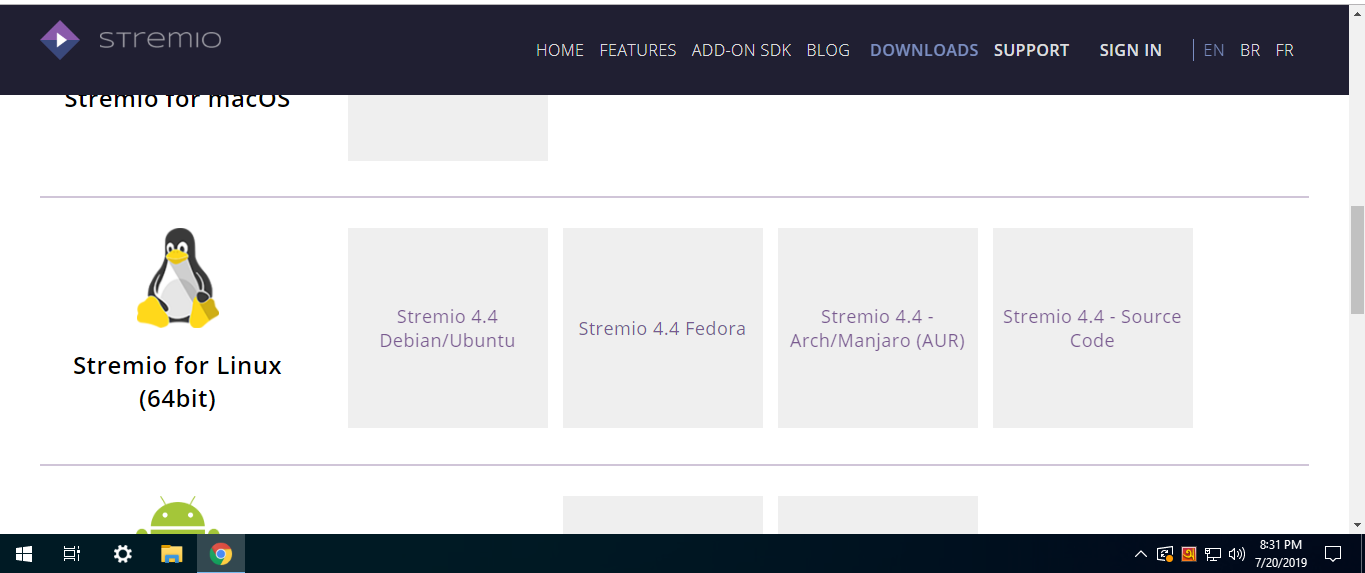Screen dimensions: 1365x573
Task: Download Stremio 4.4 Debian/Ubuntu package
Action: click(448, 328)
